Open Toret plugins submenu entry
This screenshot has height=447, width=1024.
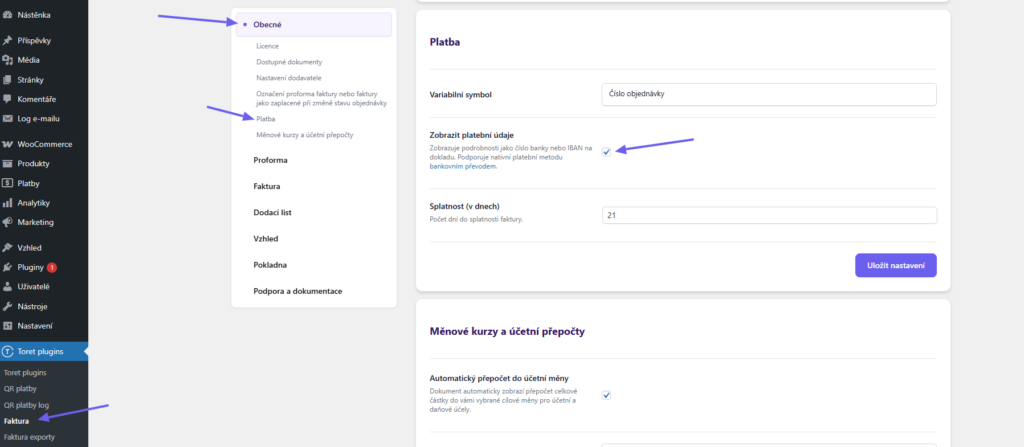[x=25, y=372]
